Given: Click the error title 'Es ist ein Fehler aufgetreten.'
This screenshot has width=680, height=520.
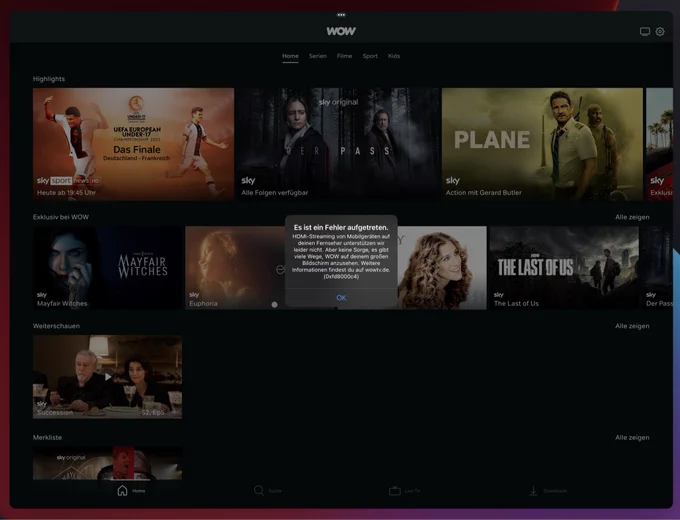Looking at the screenshot, I should tap(341, 227).
